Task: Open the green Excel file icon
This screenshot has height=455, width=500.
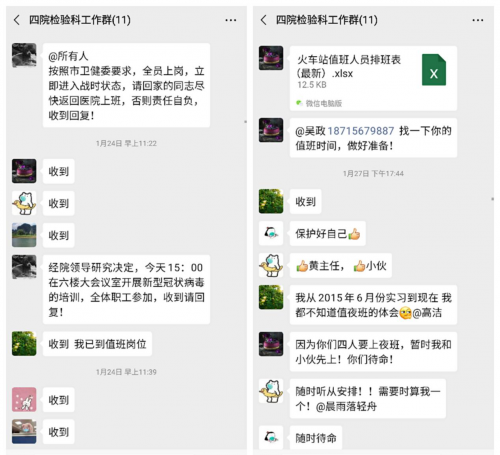Action: pyautogui.click(x=434, y=70)
